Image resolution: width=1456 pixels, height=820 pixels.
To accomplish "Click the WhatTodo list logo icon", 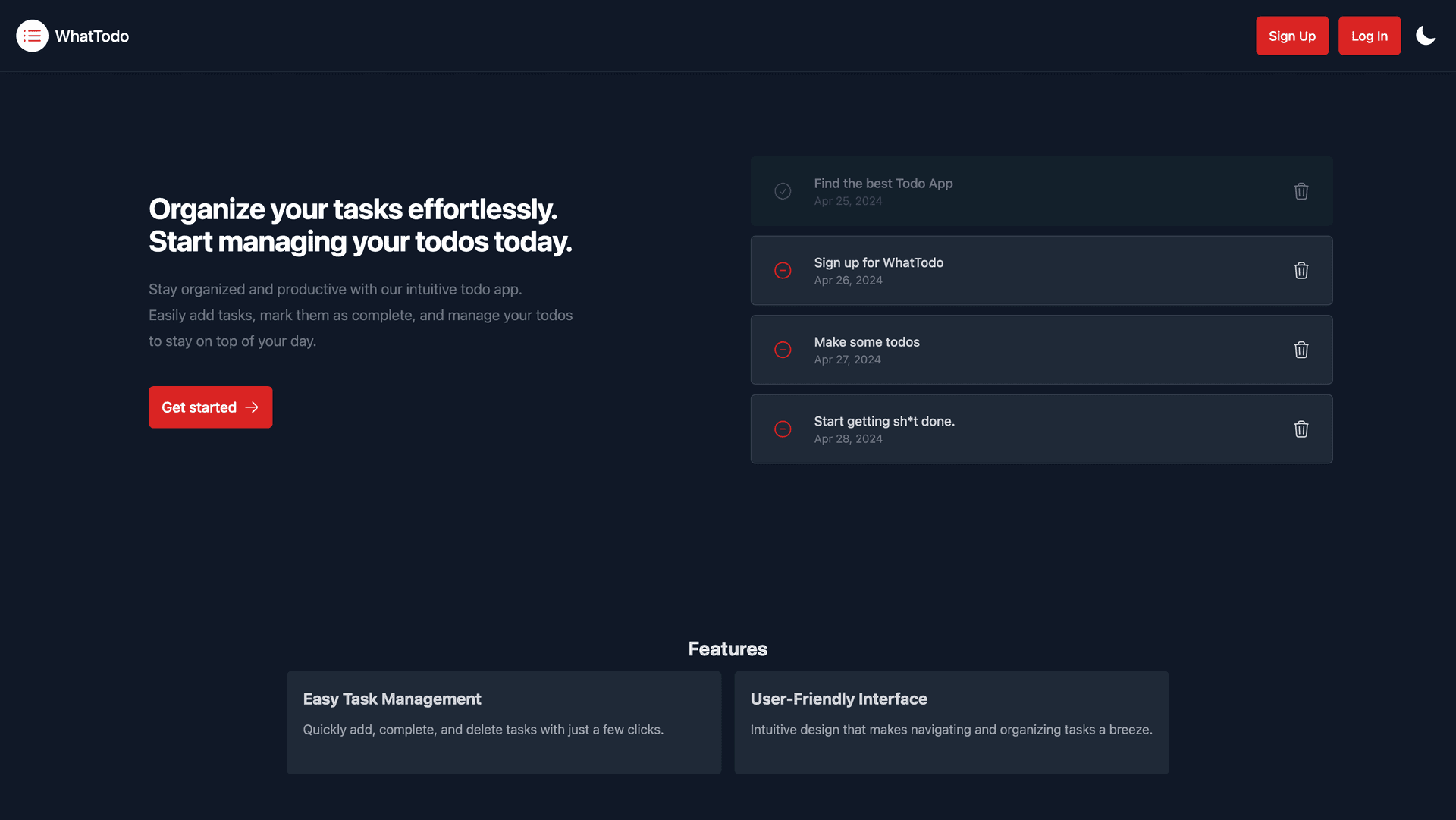I will tap(32, 36).
